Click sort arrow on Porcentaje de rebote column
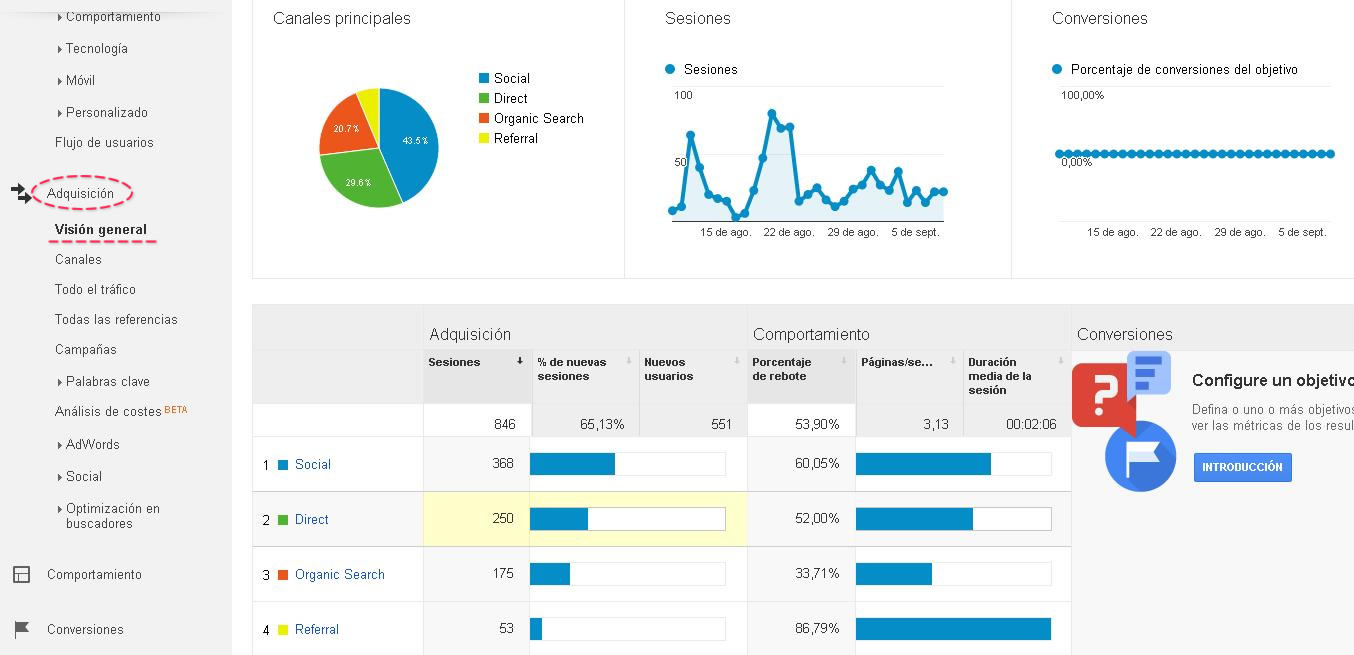The height and width of the screenshot is (655, 1354). [844, 361]
